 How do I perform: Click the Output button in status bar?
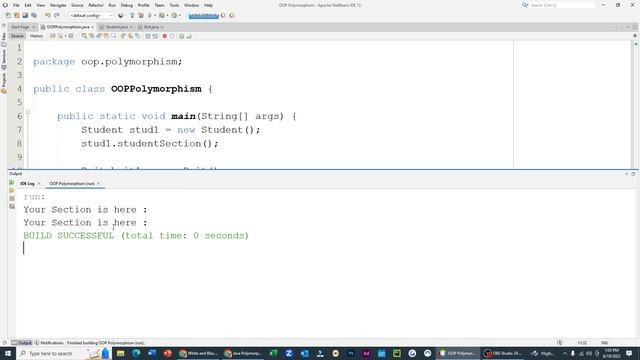pos(22,343)
